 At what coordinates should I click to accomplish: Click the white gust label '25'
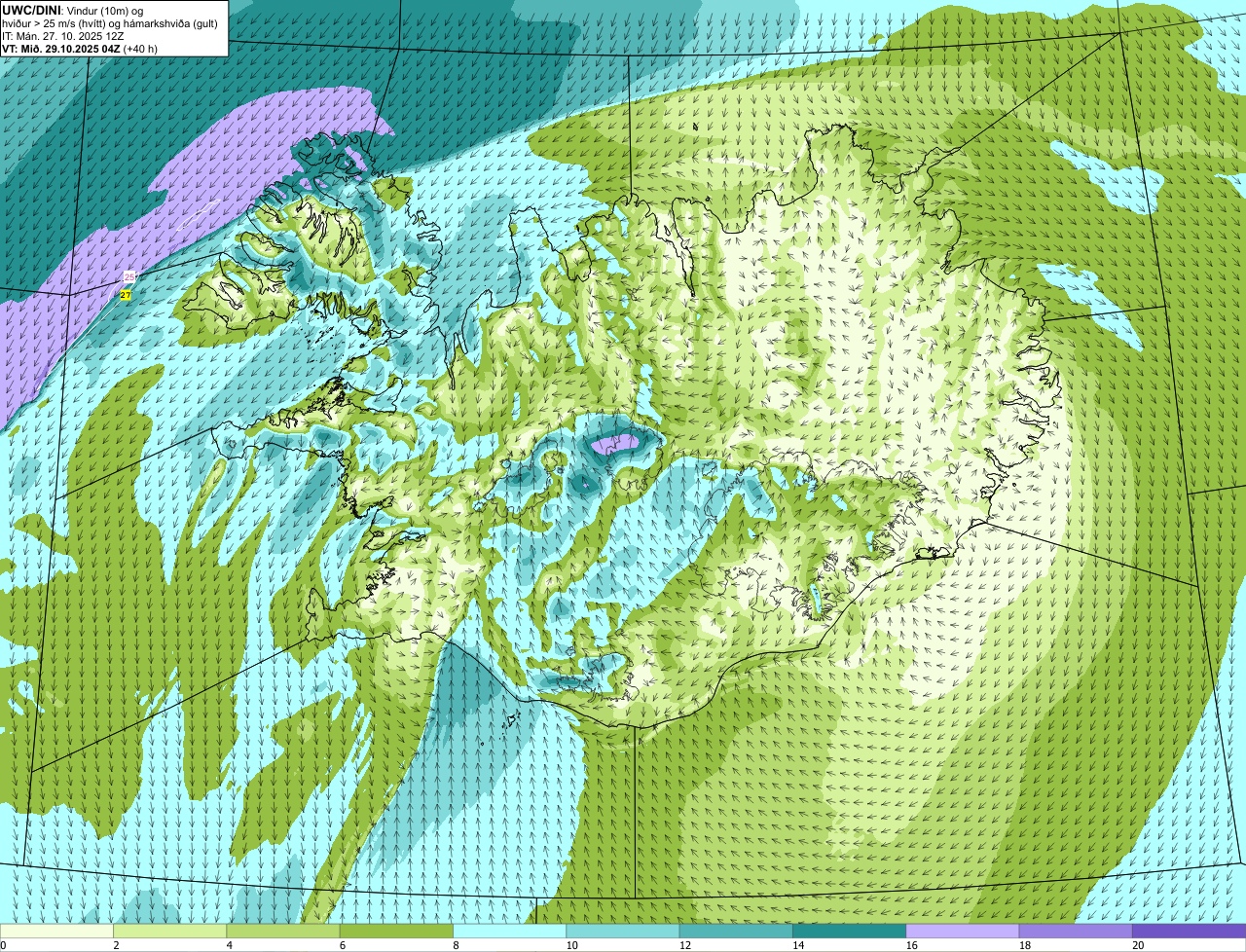click(x=128, y=277)
